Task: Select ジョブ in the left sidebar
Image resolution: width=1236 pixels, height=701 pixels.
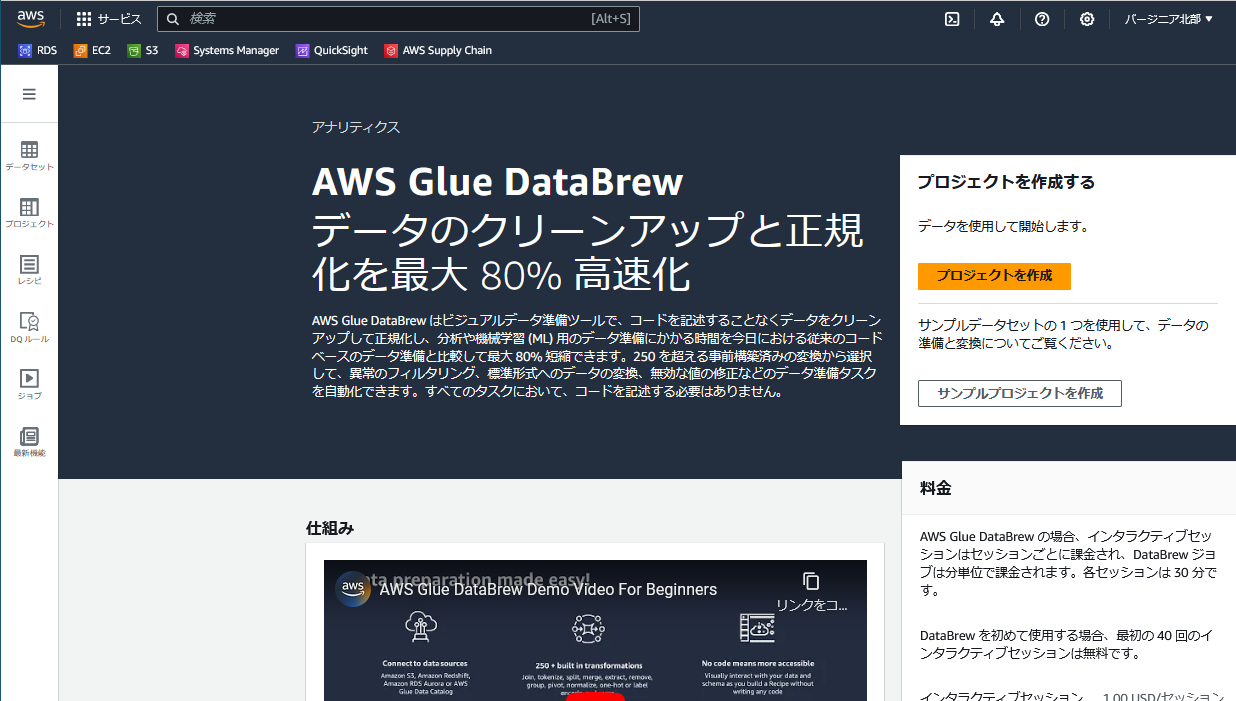Action: [30, 384]
